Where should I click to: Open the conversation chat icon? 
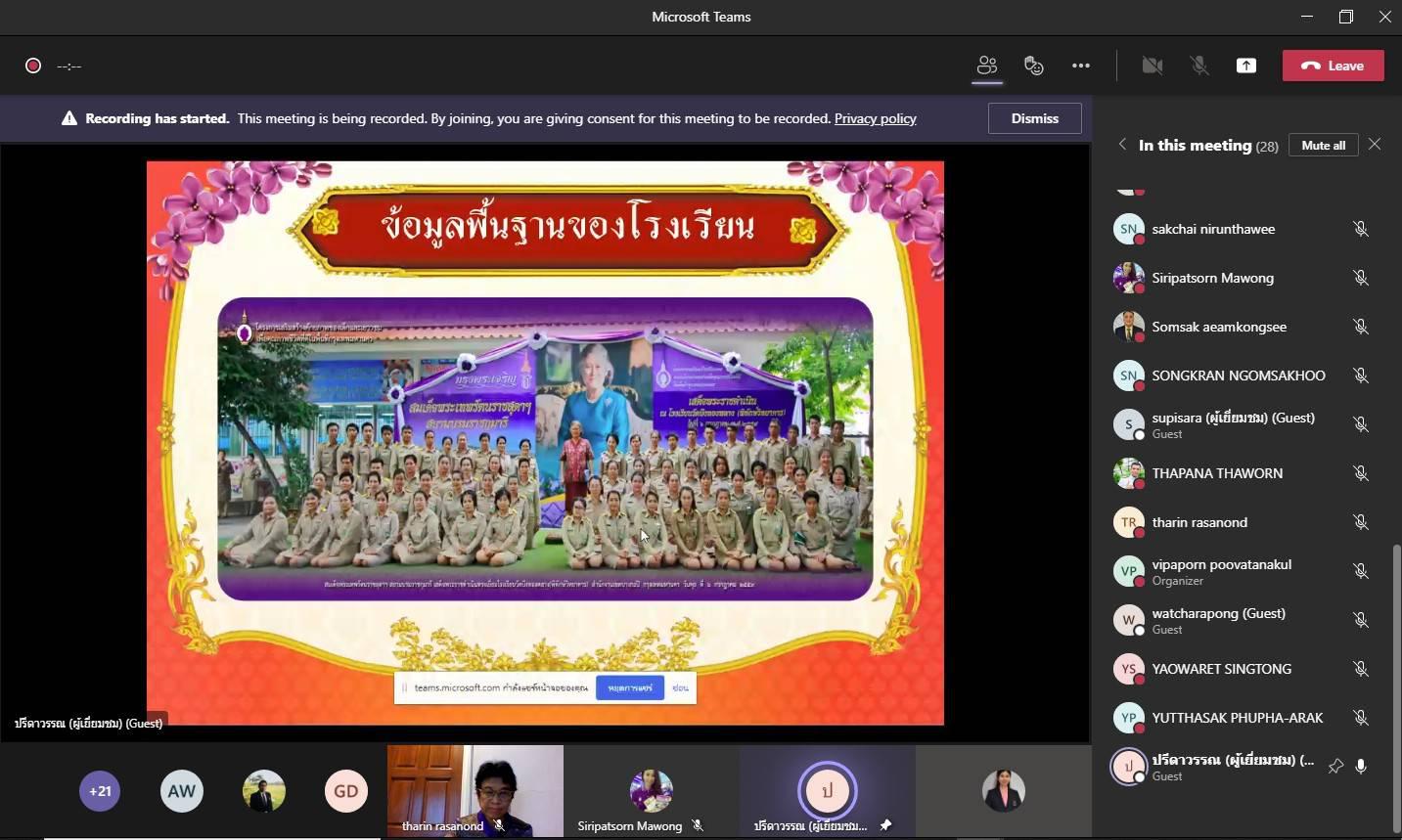[1034, 66]
